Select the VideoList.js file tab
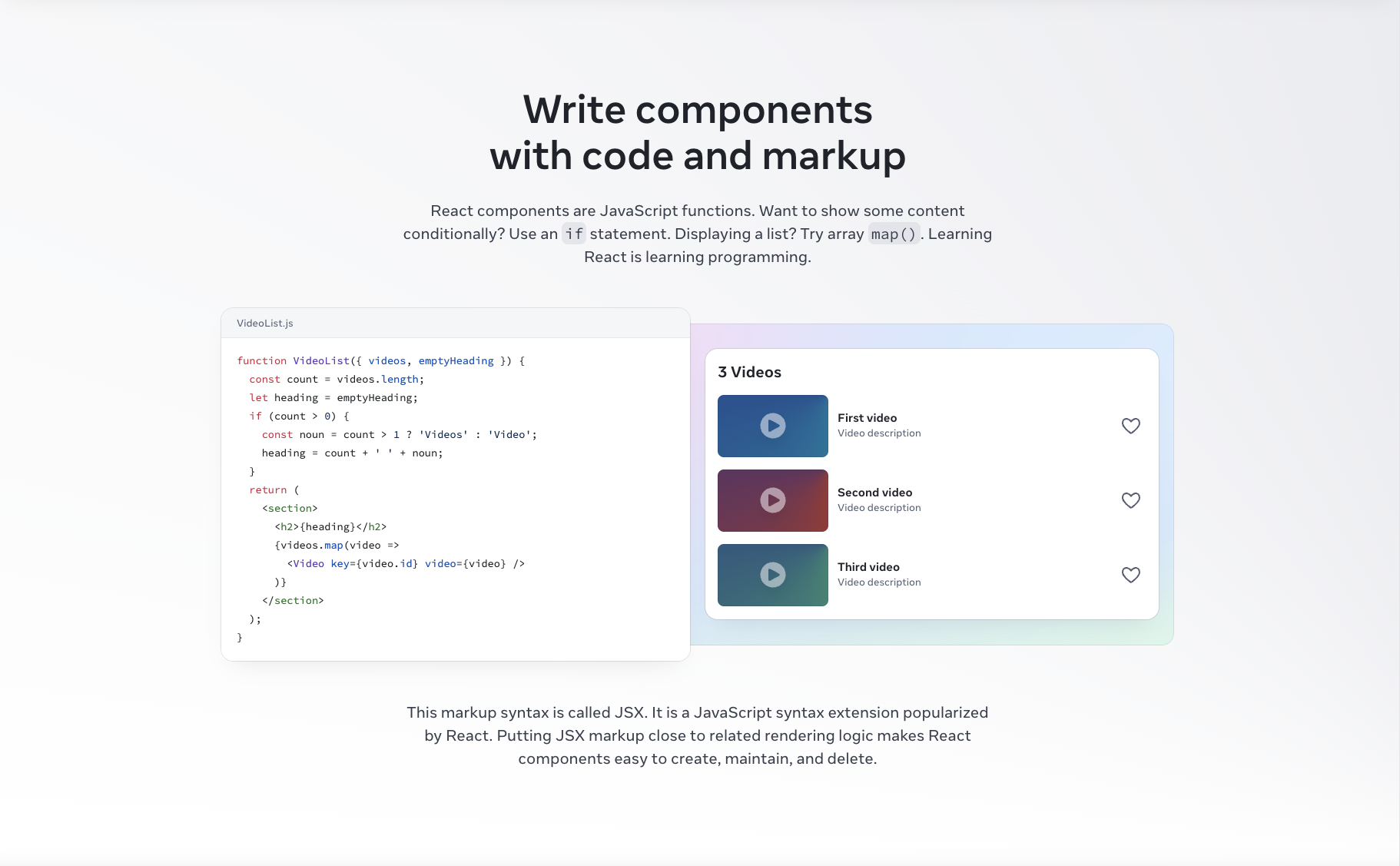The image size is (1400, 866). 265,323
